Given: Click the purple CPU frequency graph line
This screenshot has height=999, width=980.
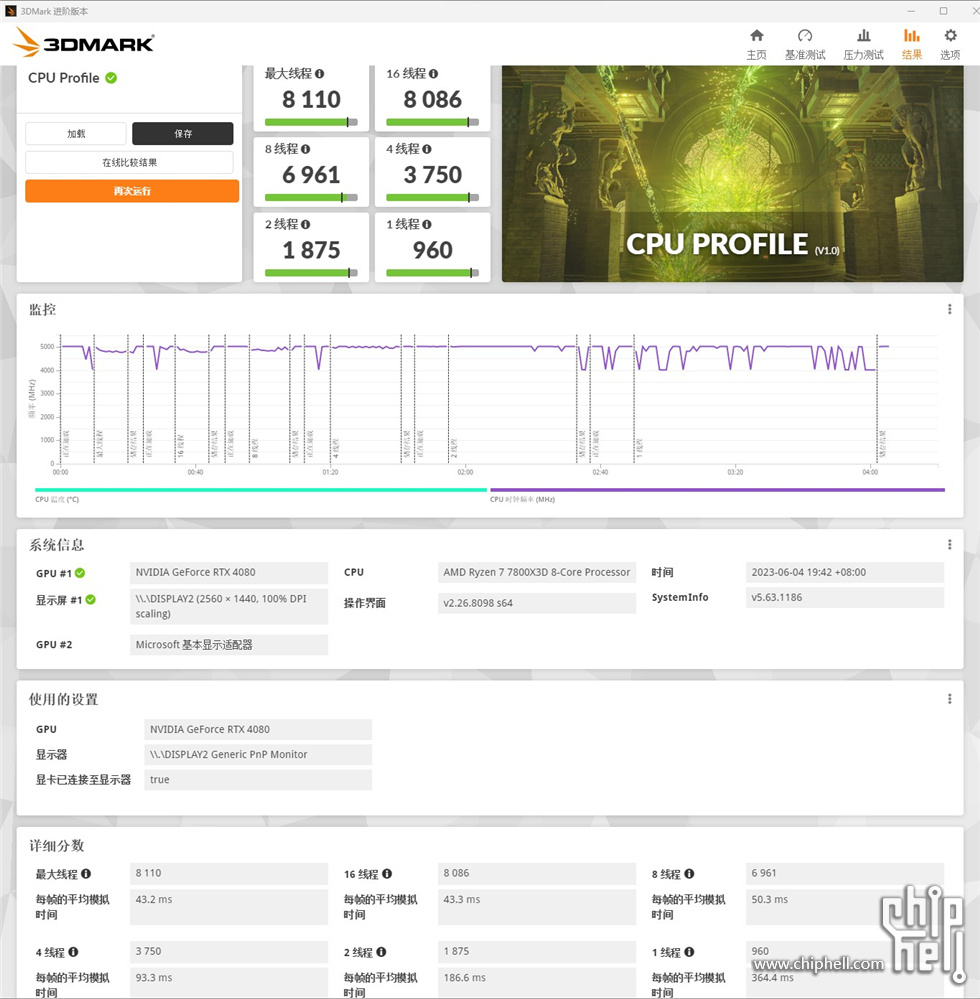Looking at the screenshot, I should click(x=491, y=347).
